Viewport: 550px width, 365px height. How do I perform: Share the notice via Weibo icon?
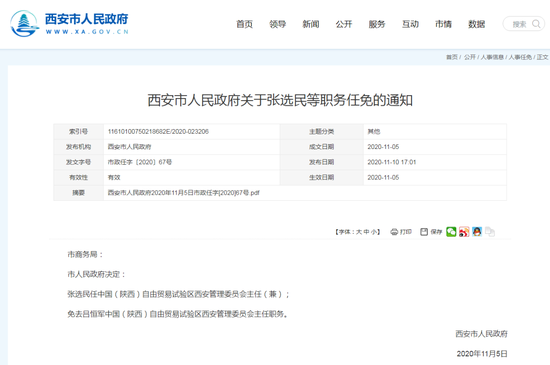pos(464,232)
